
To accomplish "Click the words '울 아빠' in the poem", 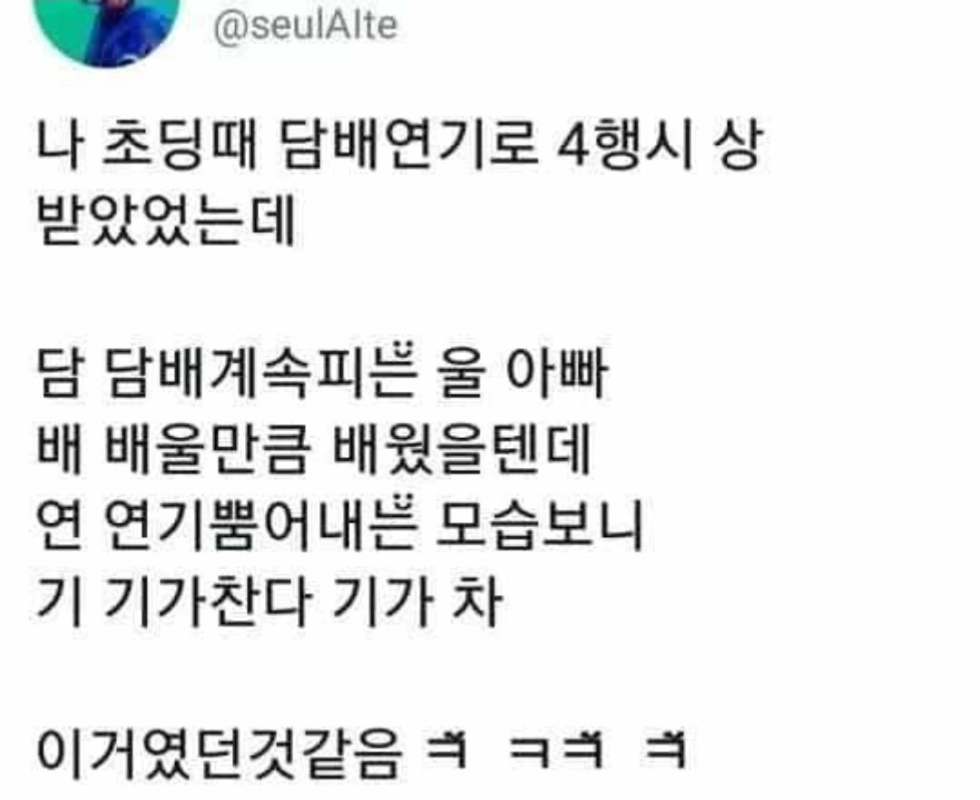I will click(x=521, y=375).
